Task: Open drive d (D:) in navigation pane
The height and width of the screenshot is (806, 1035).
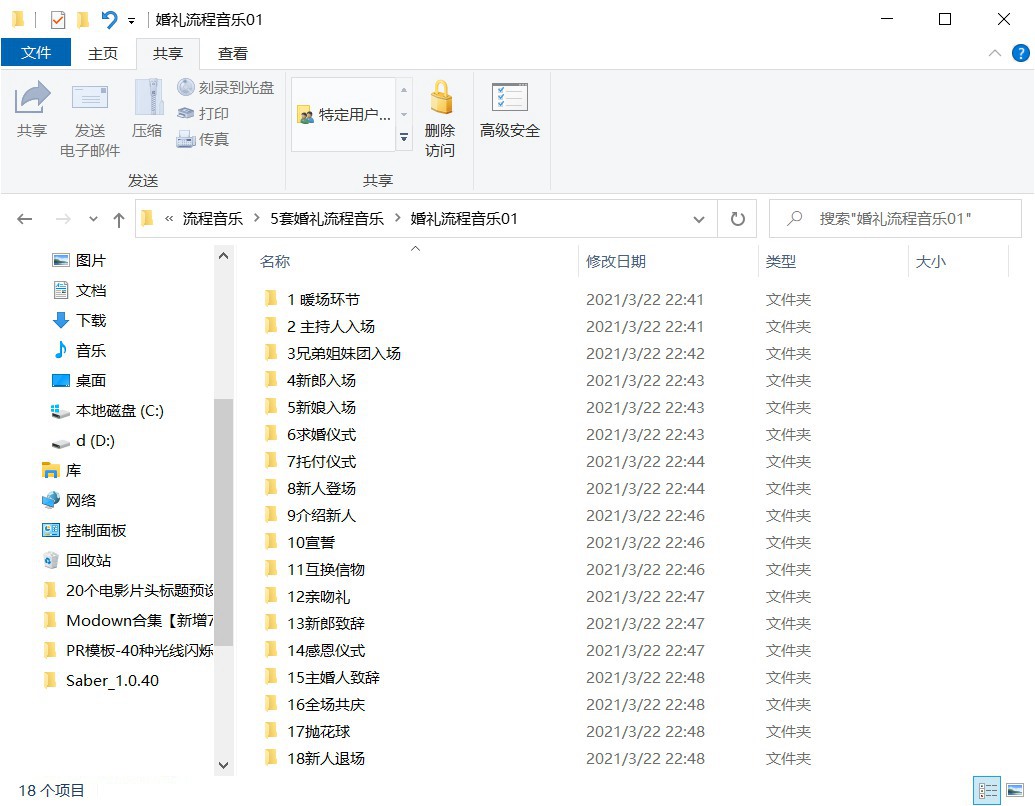Action: tap(83, 441)
